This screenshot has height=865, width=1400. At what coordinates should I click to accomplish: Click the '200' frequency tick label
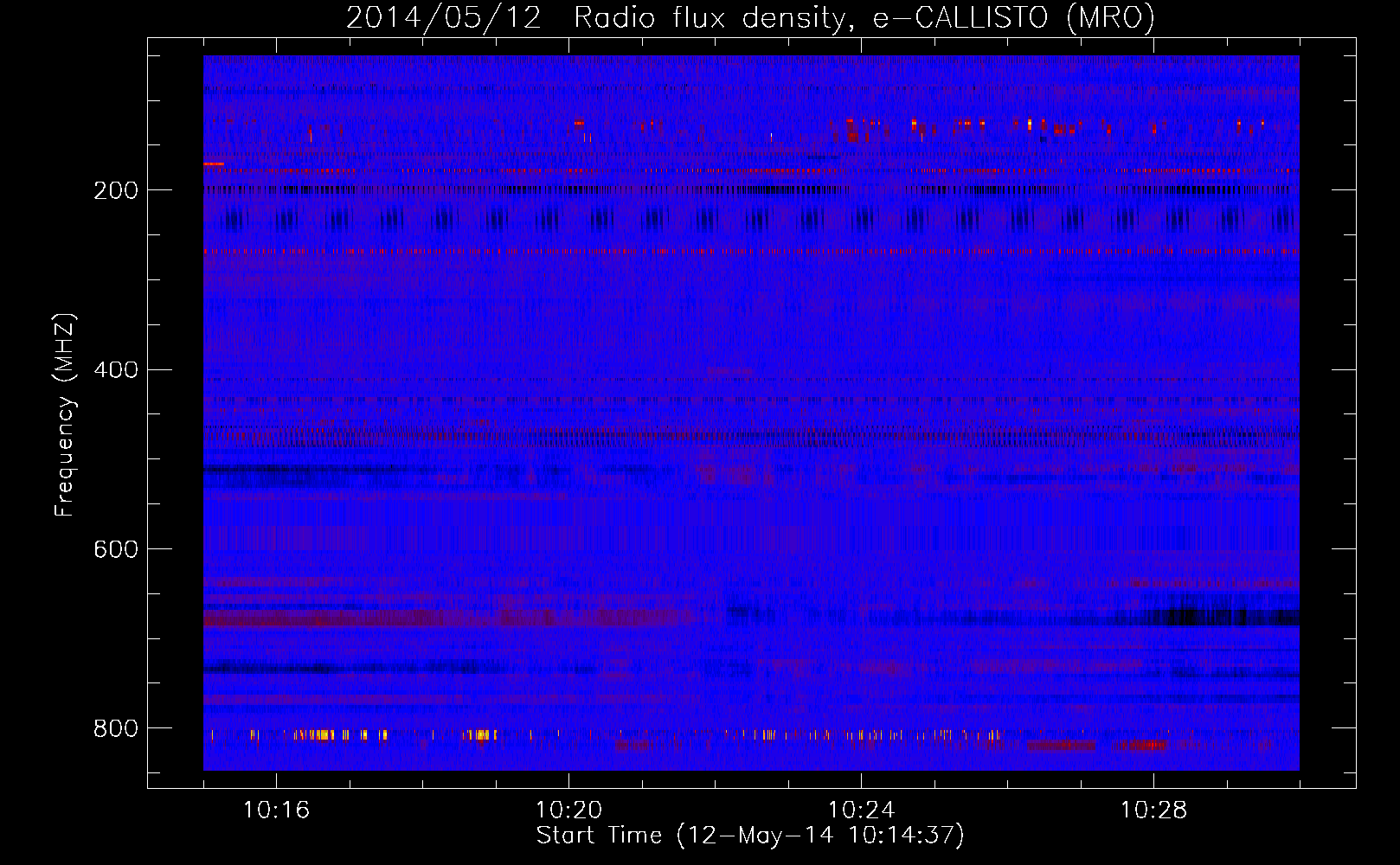[116, 191]
